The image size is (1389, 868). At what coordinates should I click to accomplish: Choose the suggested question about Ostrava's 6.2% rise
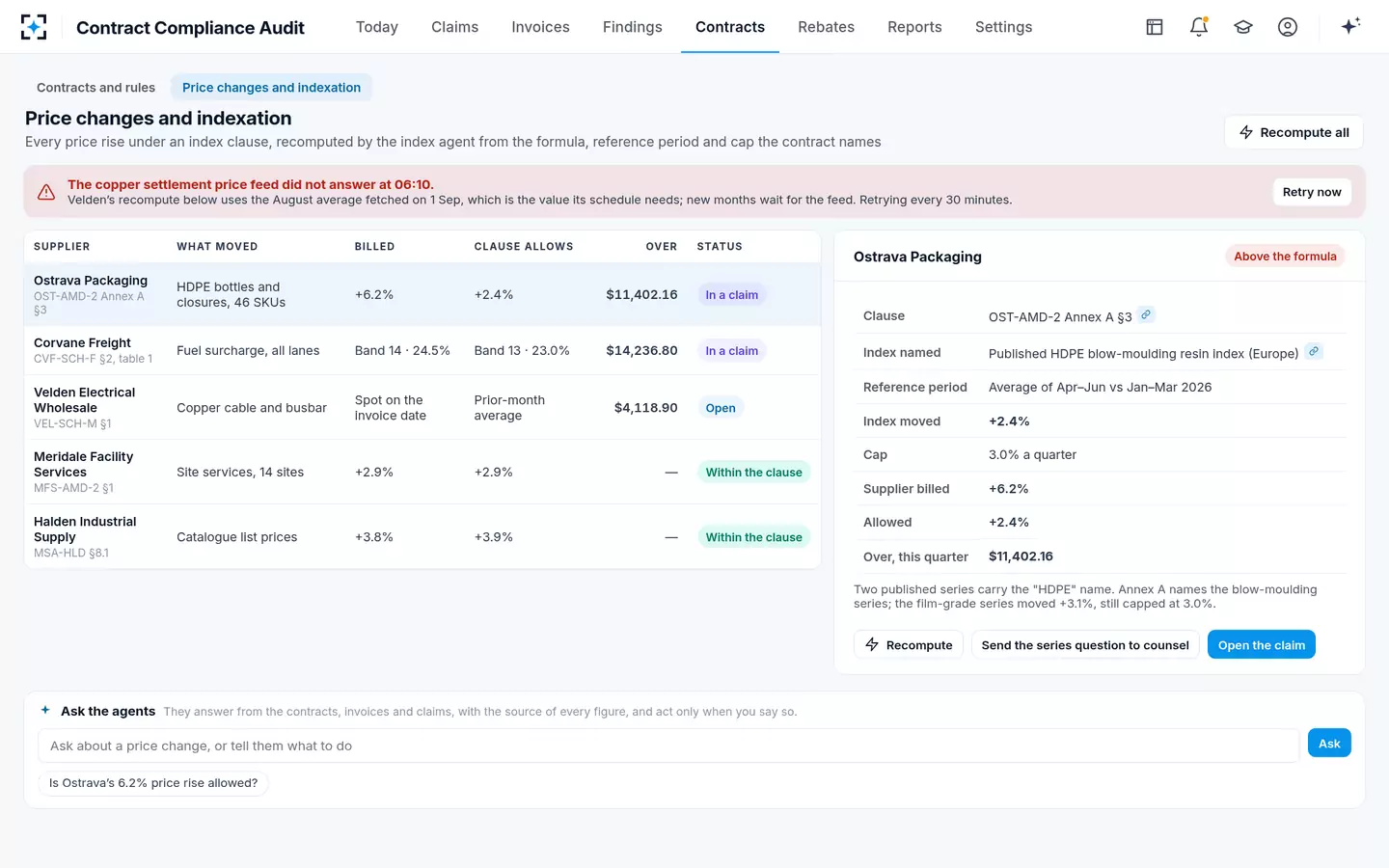point(153,783)
